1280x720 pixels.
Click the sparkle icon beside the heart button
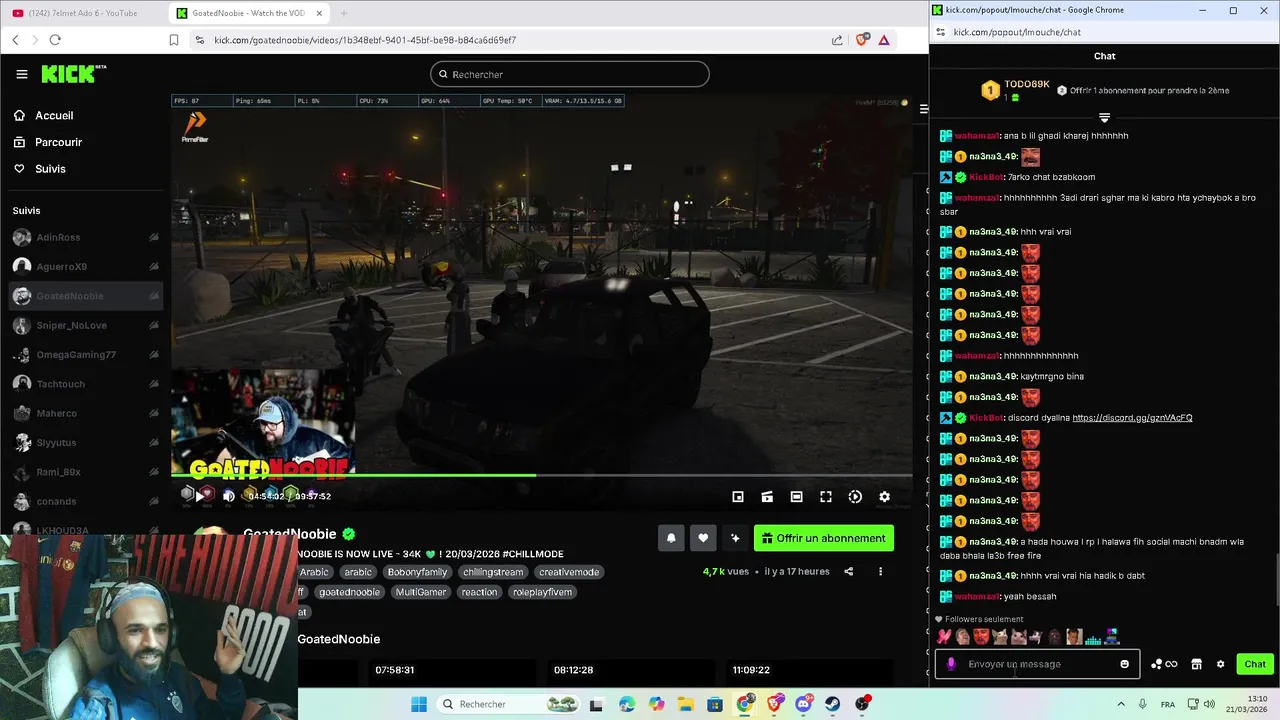tap(735, 538)
